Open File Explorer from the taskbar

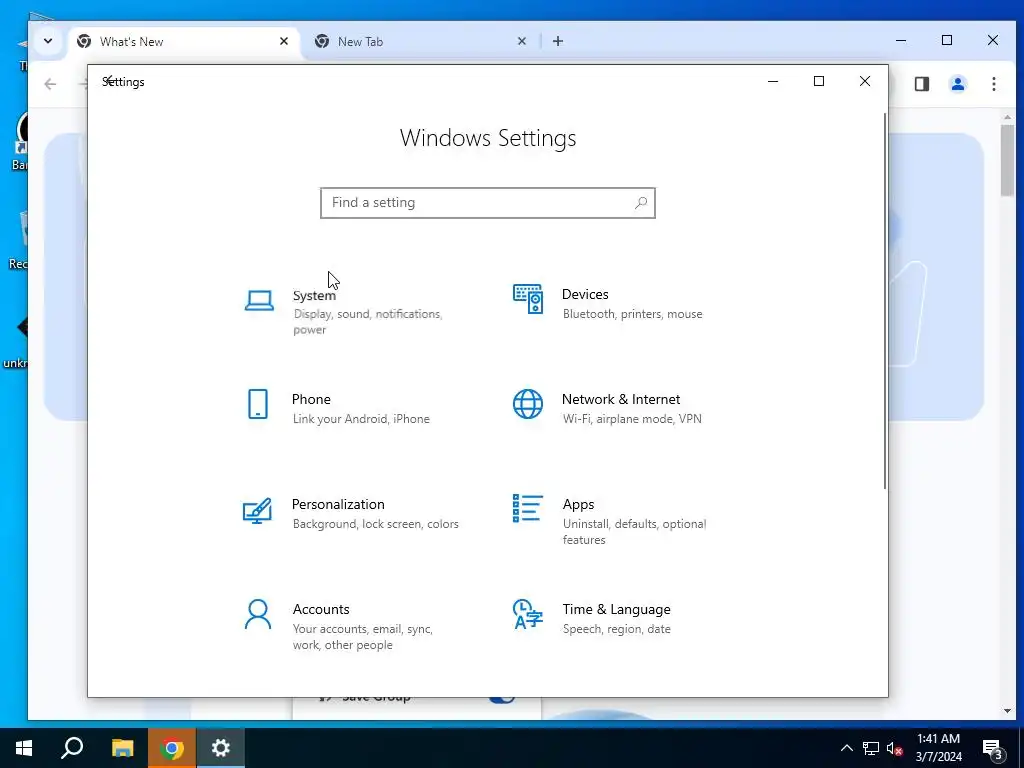(x=122, y=748)
